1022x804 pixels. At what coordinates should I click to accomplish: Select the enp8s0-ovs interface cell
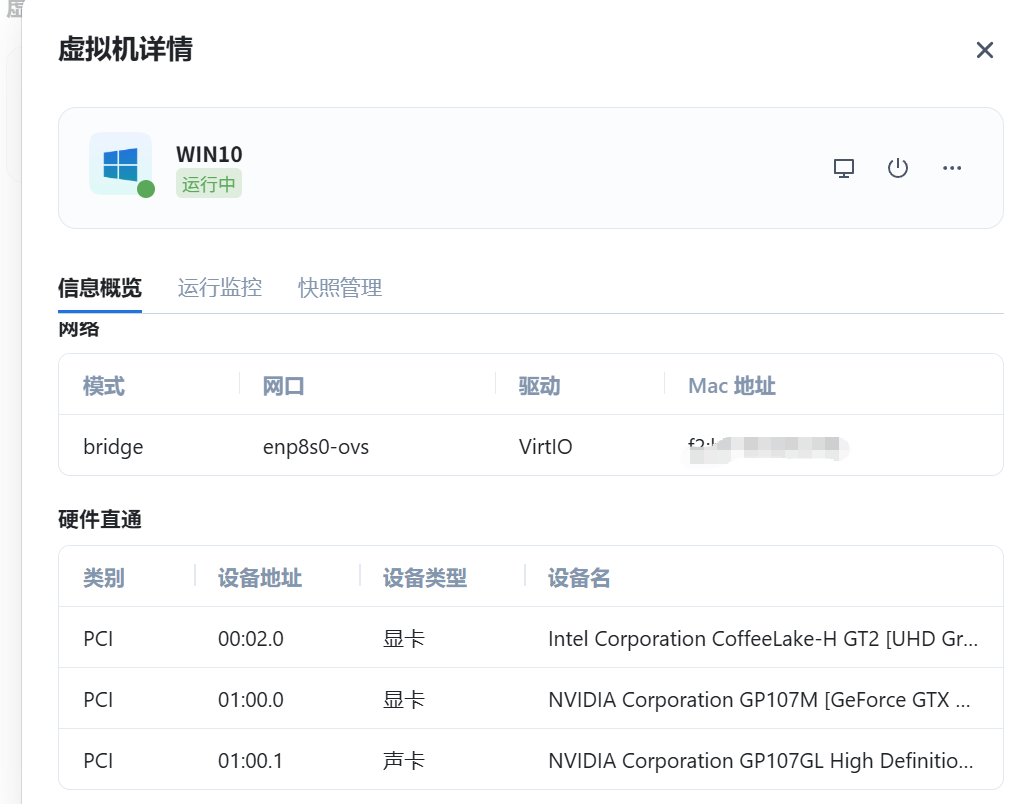point(315,447)
